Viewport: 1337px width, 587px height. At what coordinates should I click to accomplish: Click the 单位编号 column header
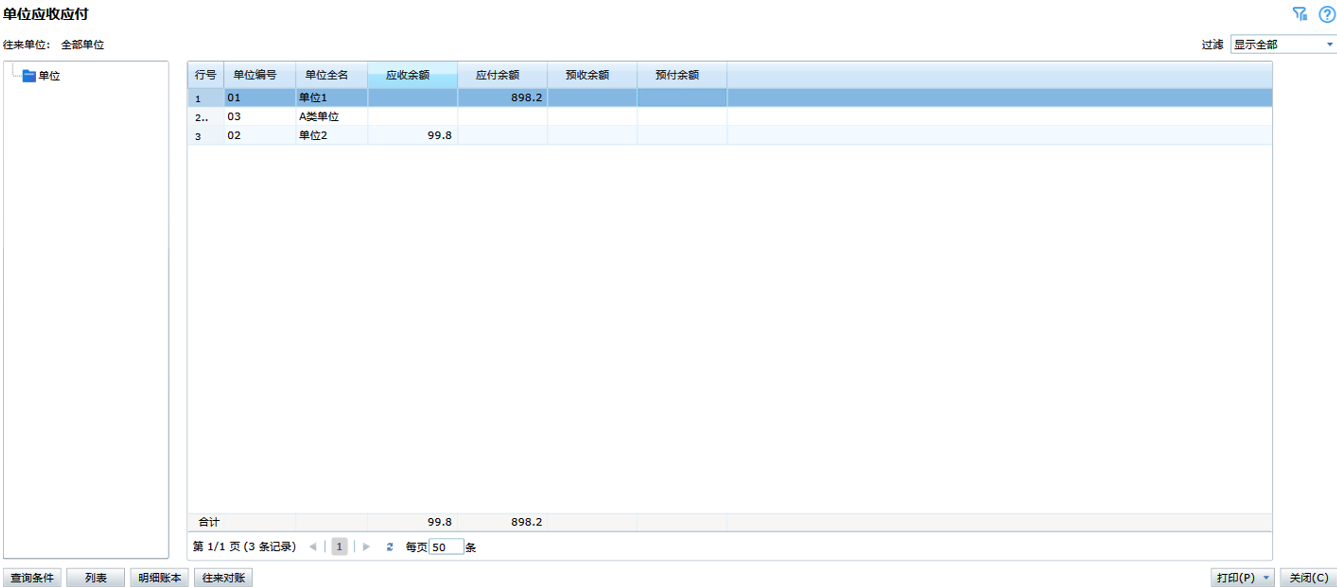(x=259, y=75)
